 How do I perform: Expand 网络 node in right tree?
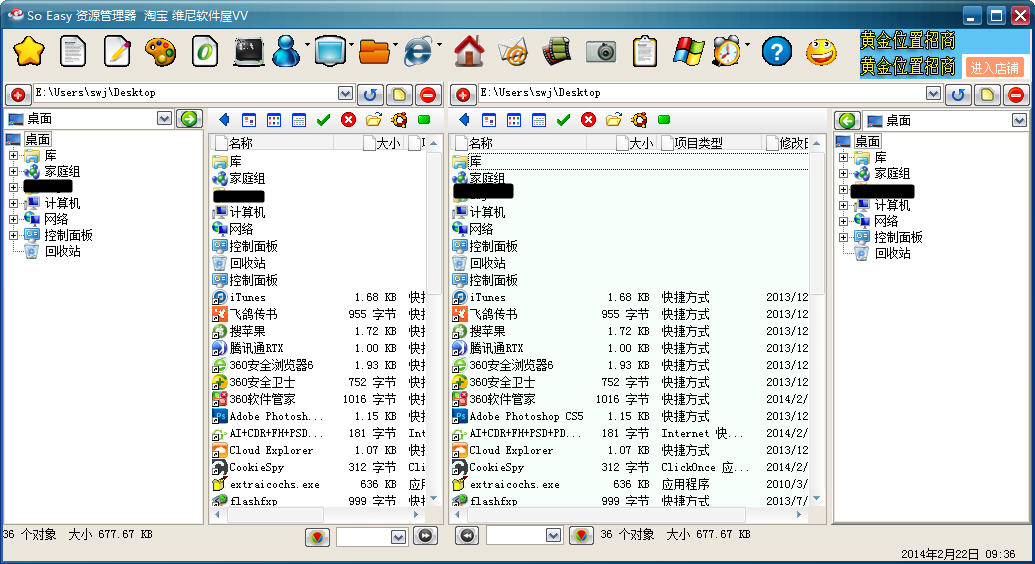pyautogui.click(x=844, y=221)
